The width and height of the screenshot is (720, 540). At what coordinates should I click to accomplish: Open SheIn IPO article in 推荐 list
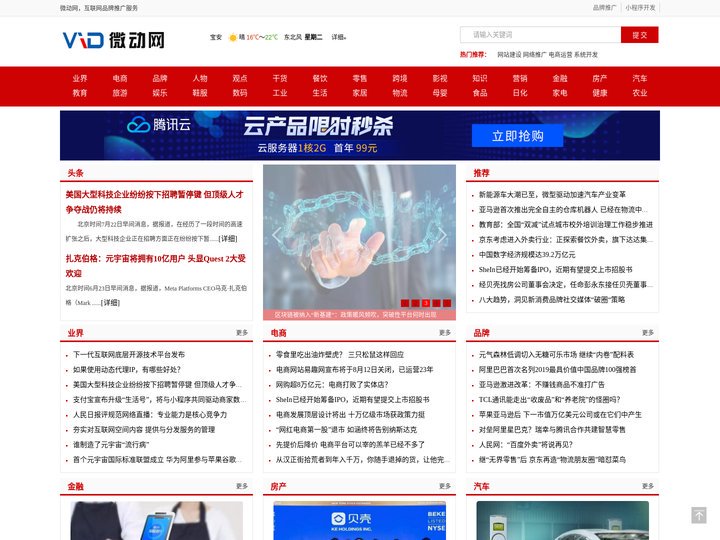[x=555, y=270]
